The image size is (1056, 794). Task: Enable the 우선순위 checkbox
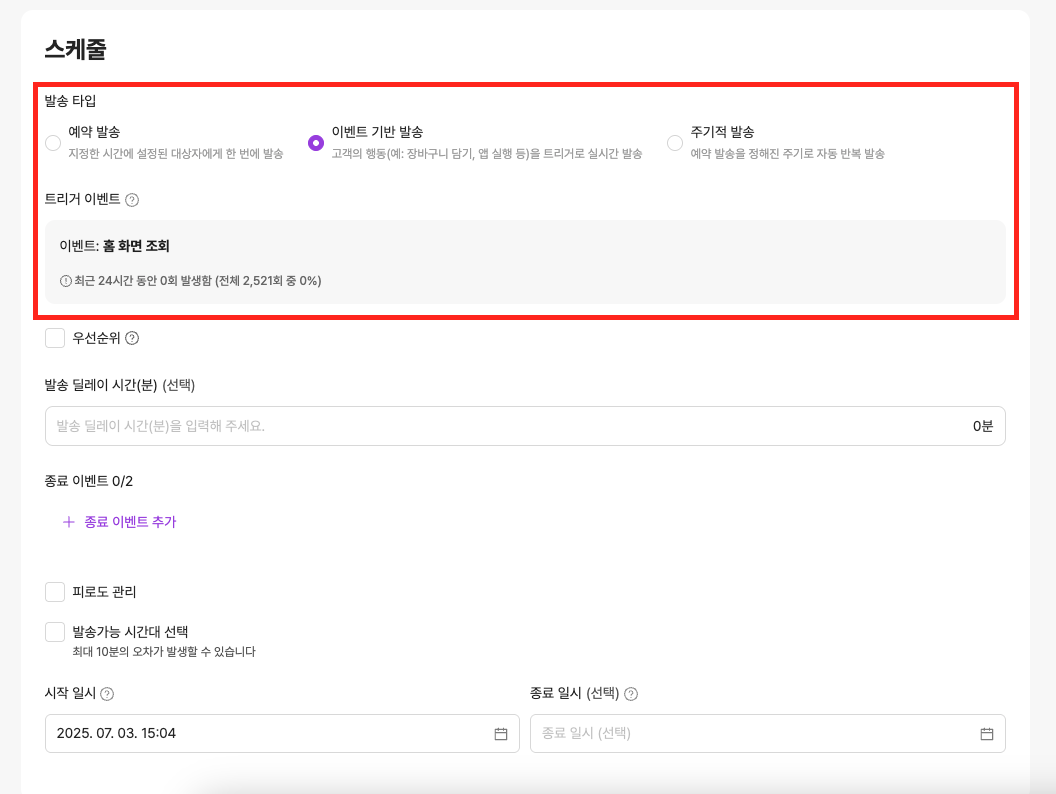[x=55, y=338]
